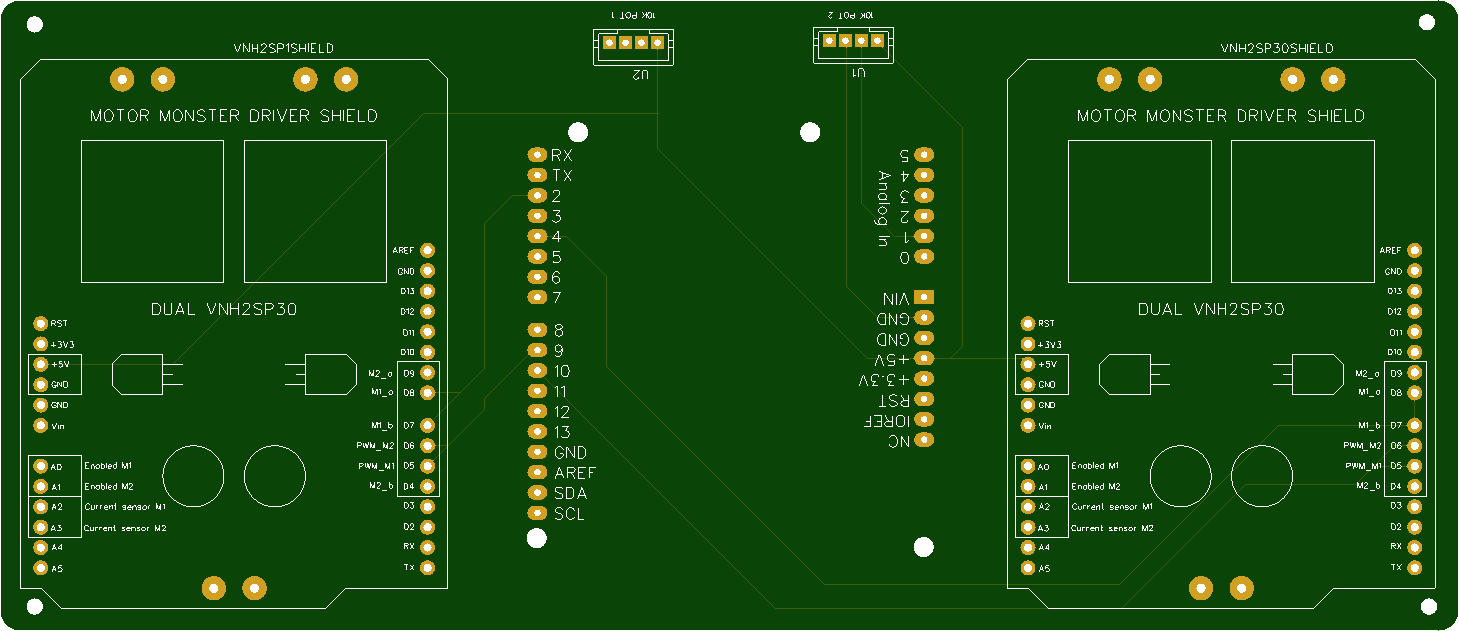Select the D7 M1_b pad on VNH2SP30SHIELD
The height and width of the screenshot is (631, 1459).
(x=1415, y=425)
